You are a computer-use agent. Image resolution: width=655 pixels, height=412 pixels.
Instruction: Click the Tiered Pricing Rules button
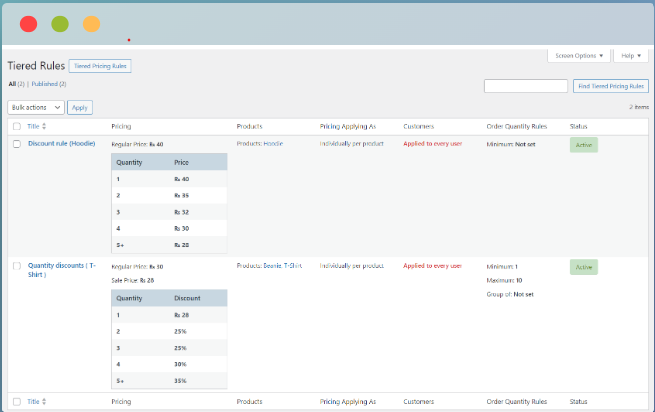100,66
